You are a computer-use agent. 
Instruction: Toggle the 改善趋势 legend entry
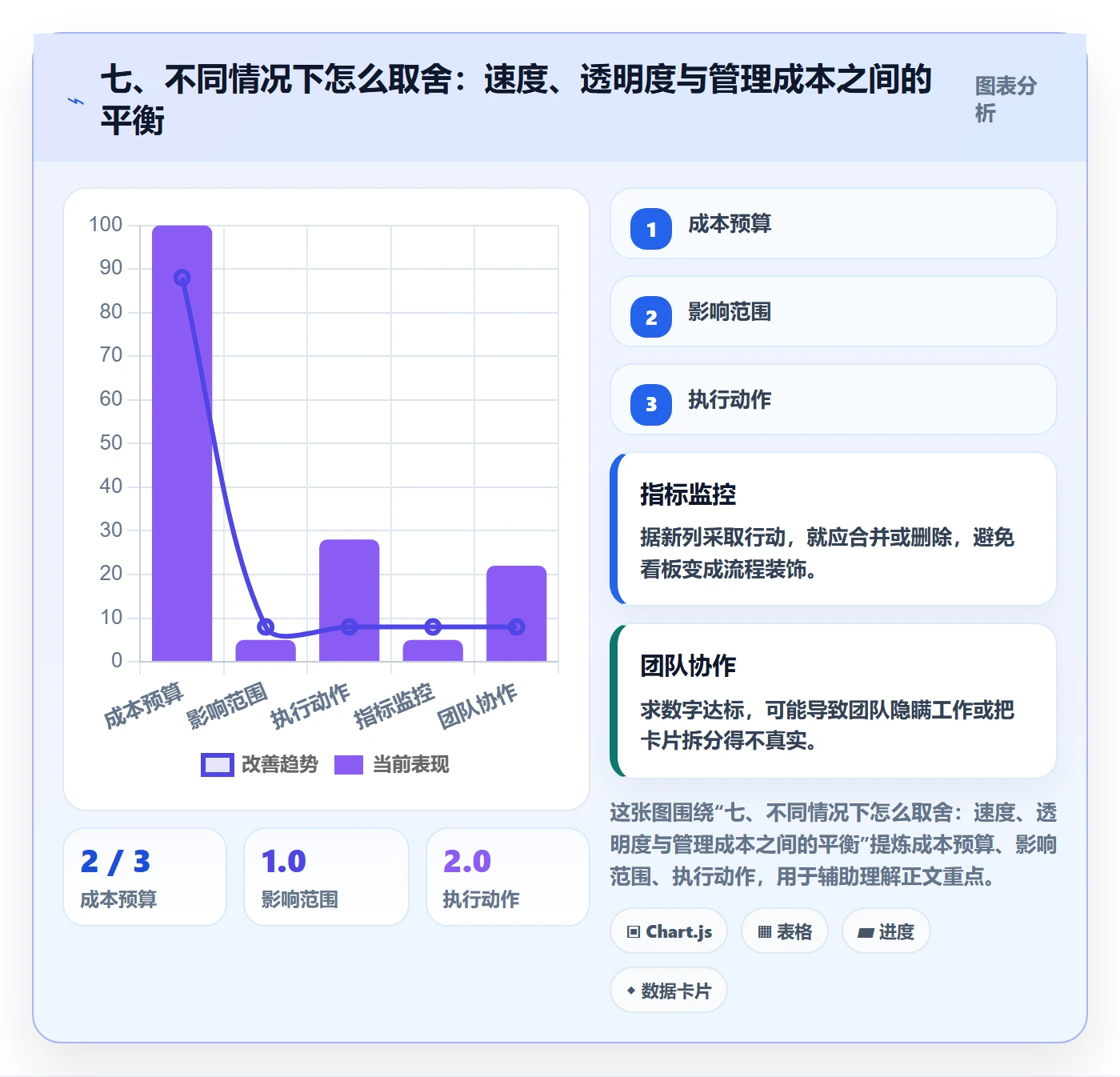(x=259, y=765)
